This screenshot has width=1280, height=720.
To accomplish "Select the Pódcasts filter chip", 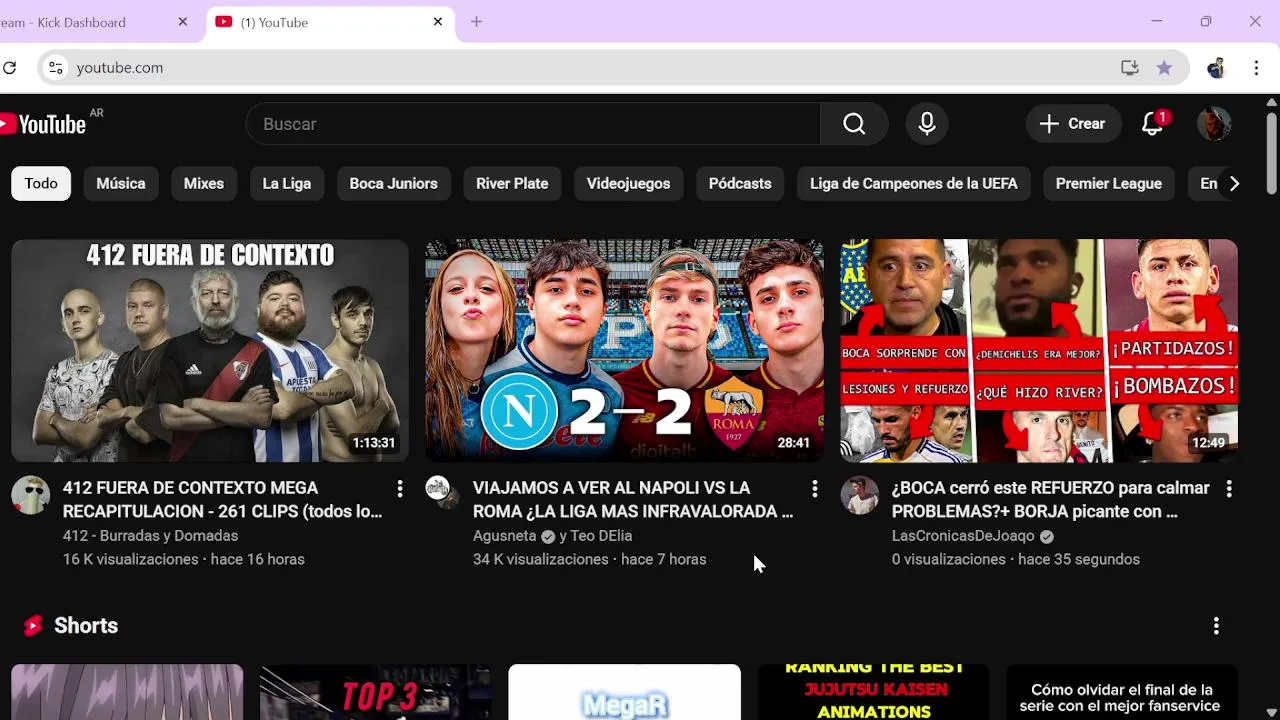I will pyautogui.click(x=740, y=184).
